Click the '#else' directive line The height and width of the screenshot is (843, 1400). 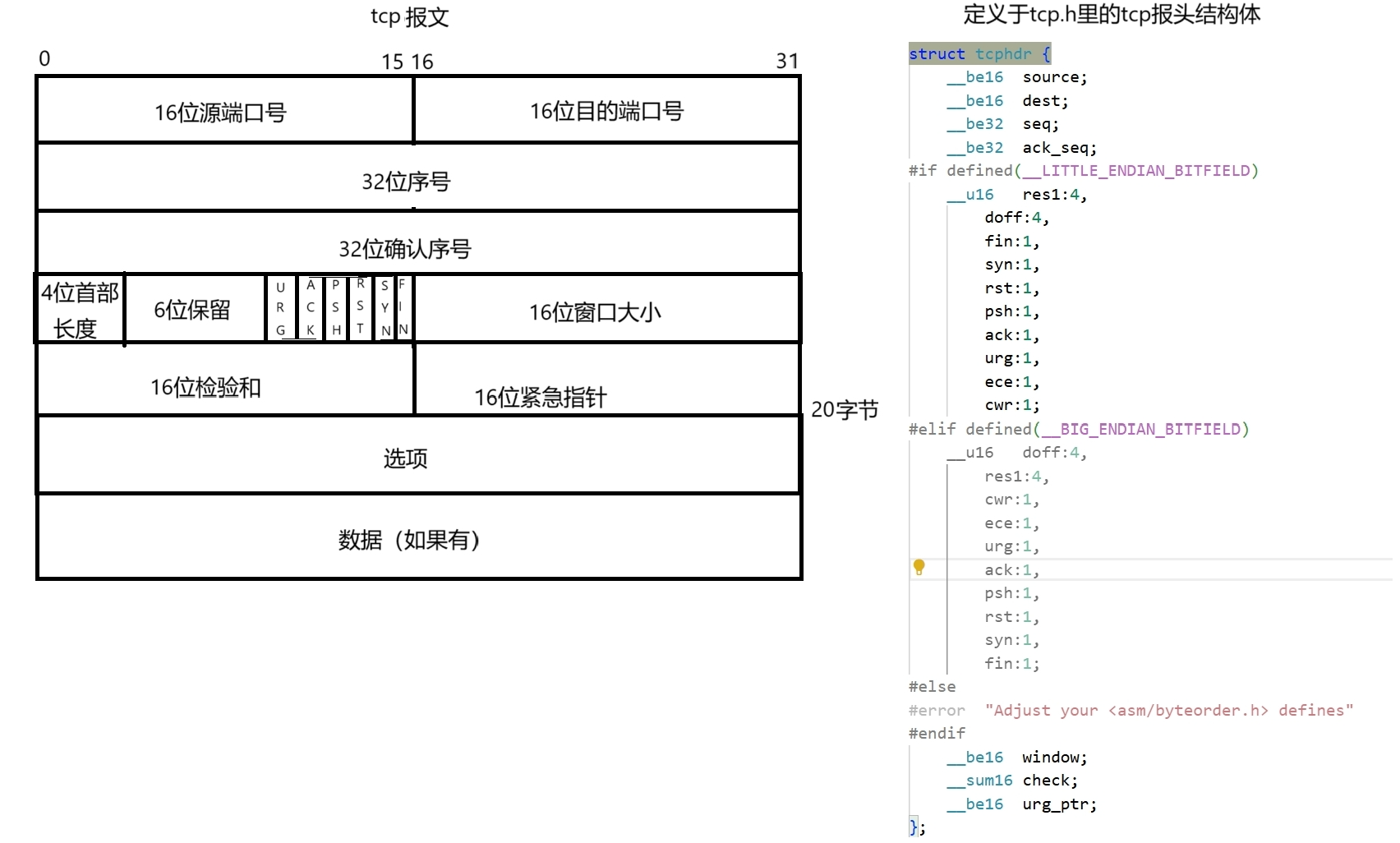[932, 687]
